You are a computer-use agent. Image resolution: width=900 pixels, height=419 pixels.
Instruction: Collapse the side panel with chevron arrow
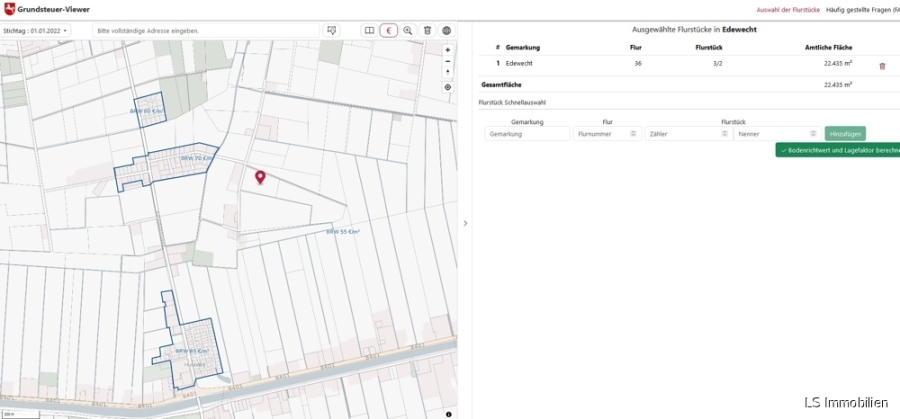click(465, 223)
